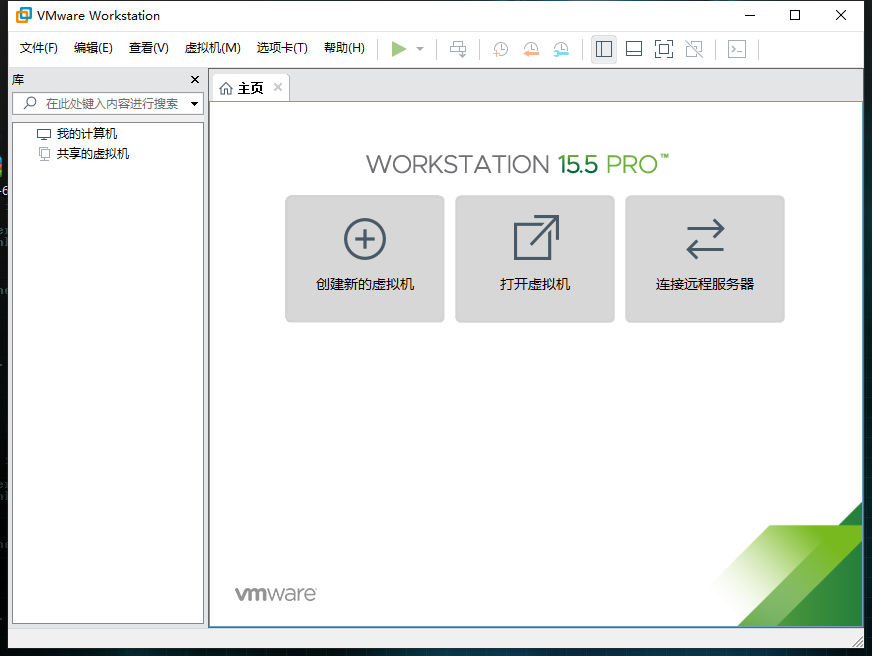Click 创建新的虚拟机 to create a VM
872x656 pixels.
click(x=364, y=259)
